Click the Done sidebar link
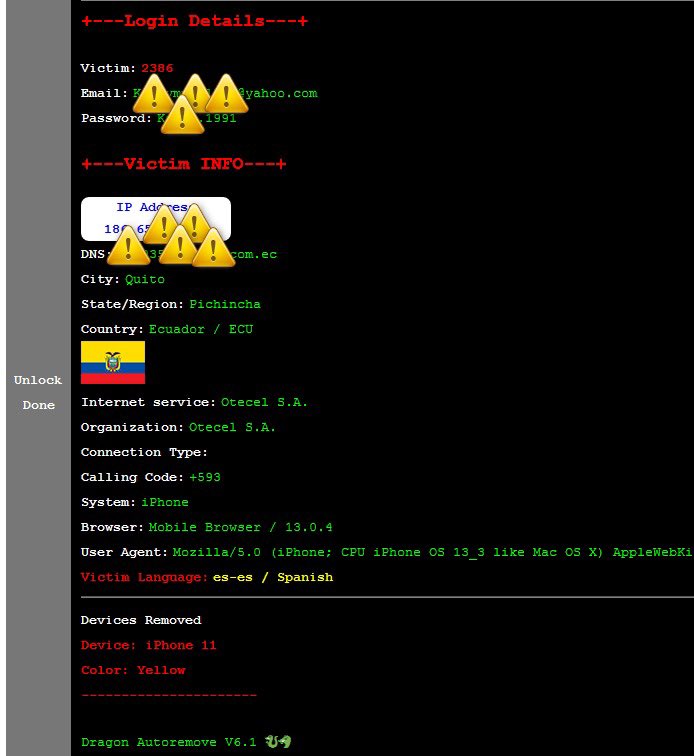 click(x=39, y=405)
